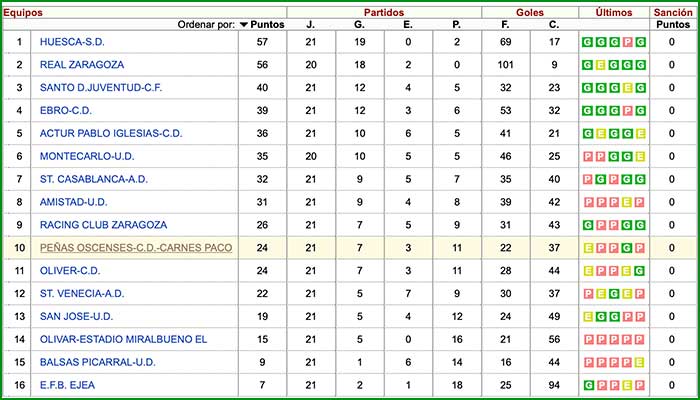The image size is (700, 400).
Task: Open the sort arrow beside Puntos
Action: pyautogui.click(x=244, y=25)
